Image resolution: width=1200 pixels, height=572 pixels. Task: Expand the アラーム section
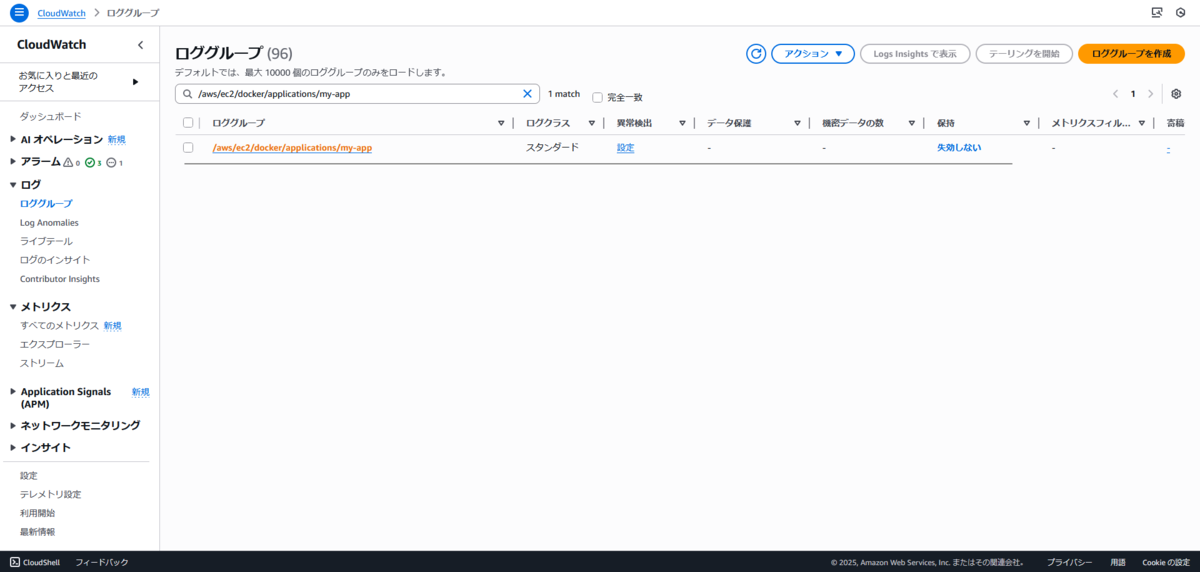(13, 162)
